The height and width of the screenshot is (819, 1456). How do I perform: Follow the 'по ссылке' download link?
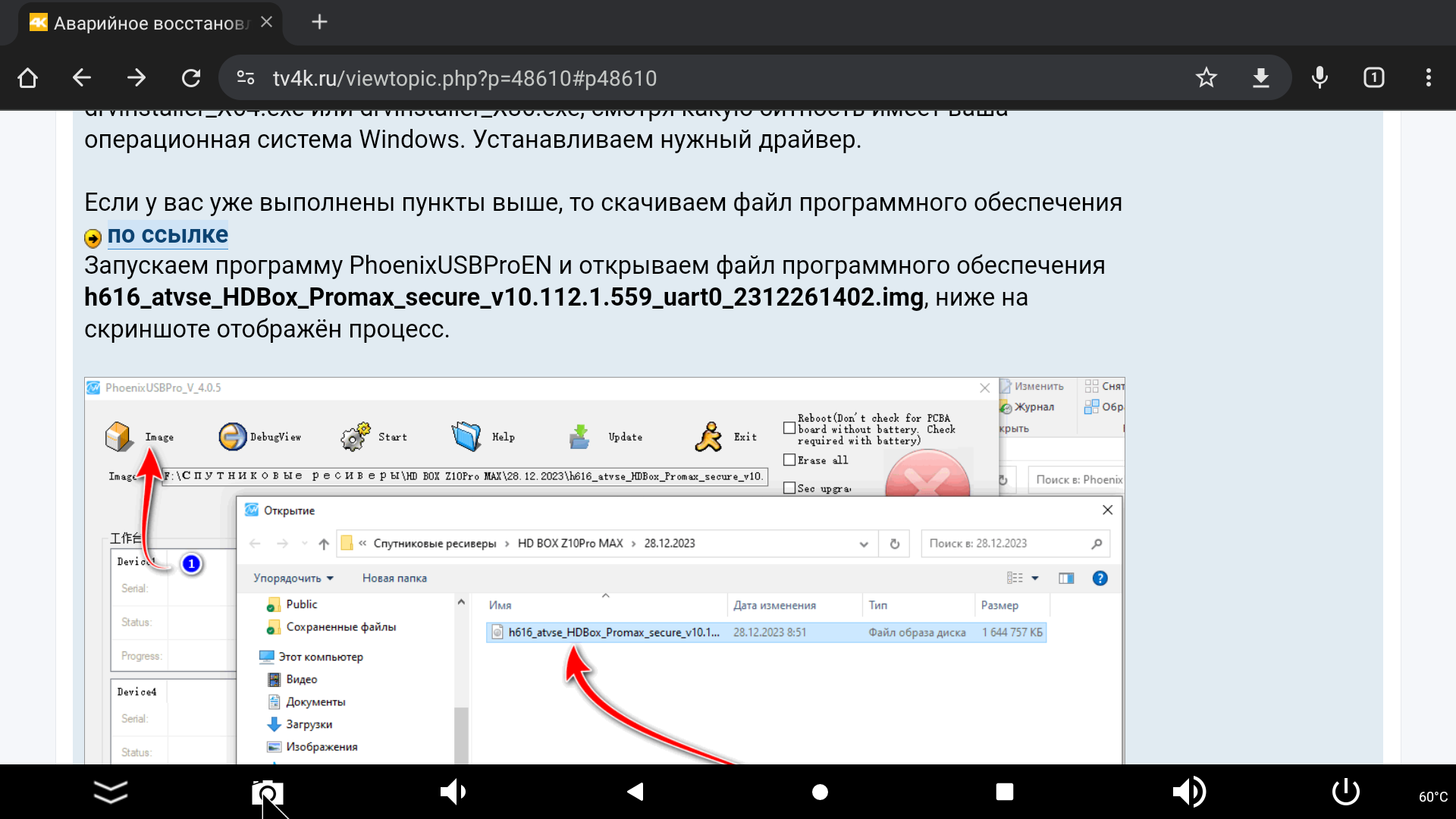pyautogui.click(x=168, y=235)
